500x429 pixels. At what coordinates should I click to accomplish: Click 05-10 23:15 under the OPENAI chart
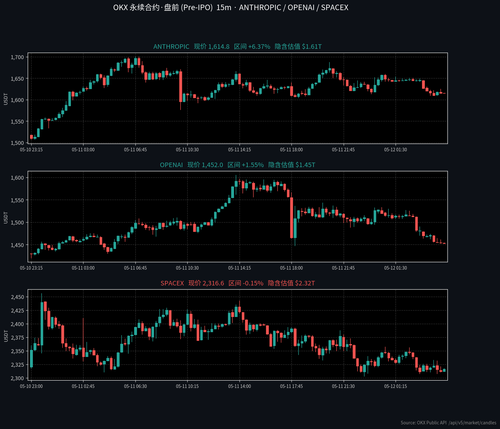[x=31, y=268]
